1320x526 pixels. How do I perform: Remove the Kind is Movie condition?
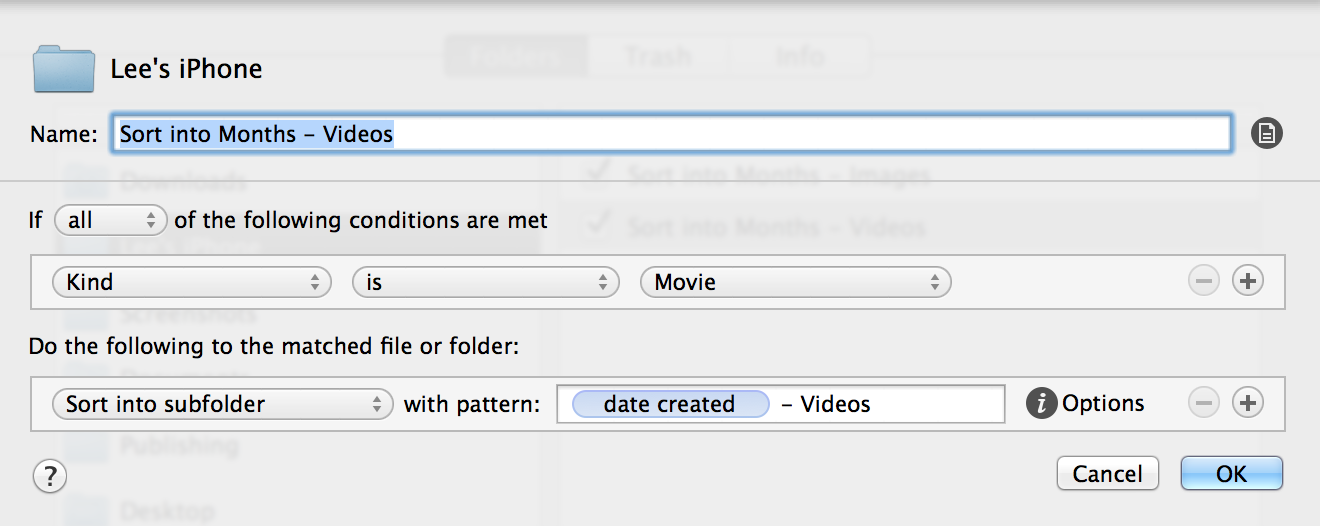(1203, 282)
